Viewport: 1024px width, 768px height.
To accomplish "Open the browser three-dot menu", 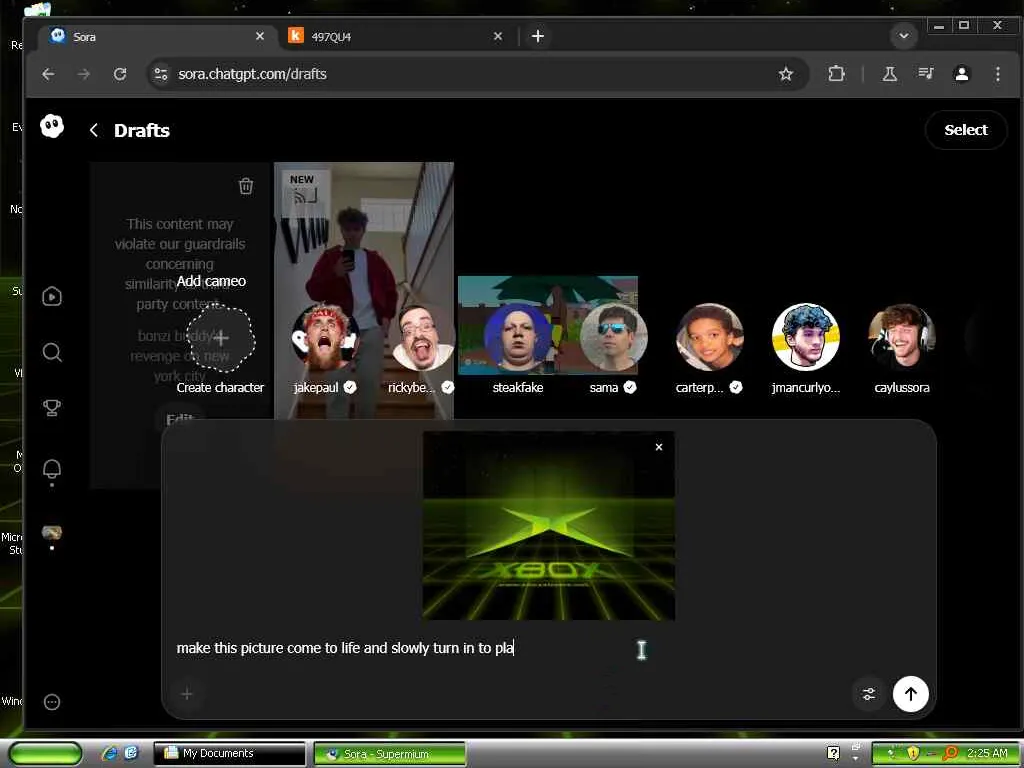I will click(997, 74).
